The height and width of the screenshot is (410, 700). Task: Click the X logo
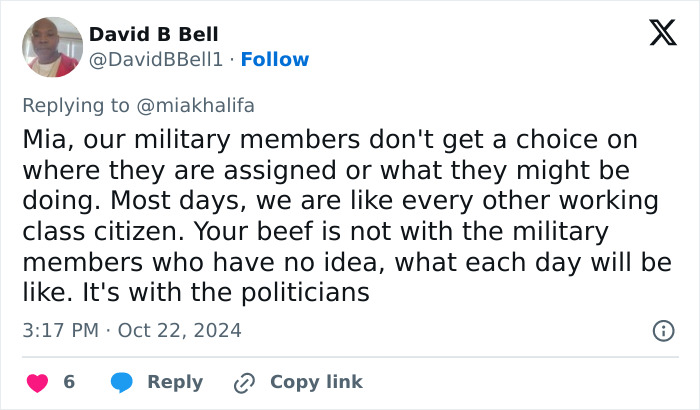click(656, 35)
